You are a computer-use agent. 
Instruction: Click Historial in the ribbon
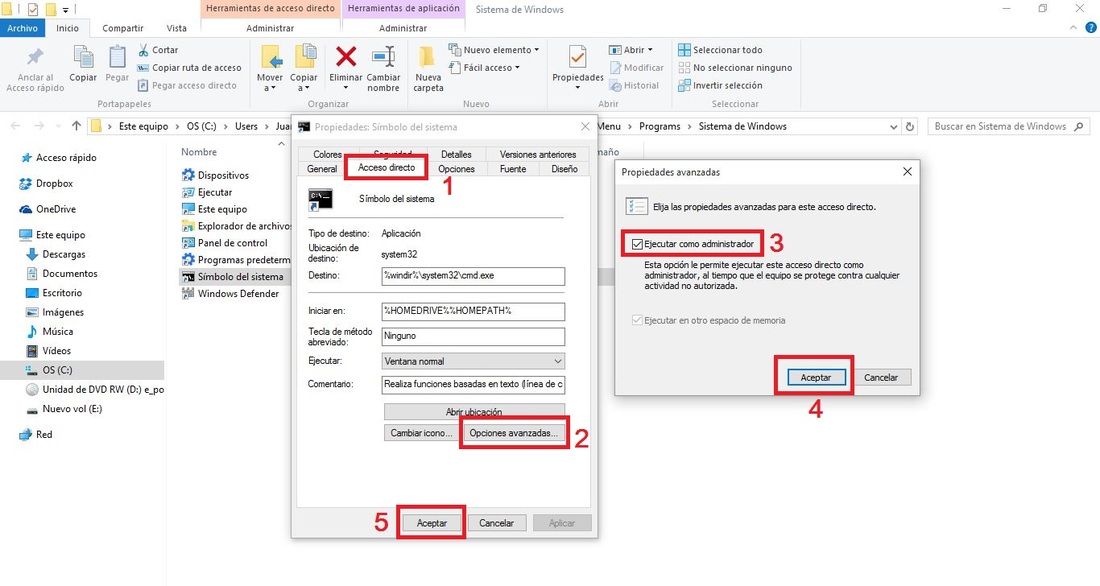coord(634,85)
